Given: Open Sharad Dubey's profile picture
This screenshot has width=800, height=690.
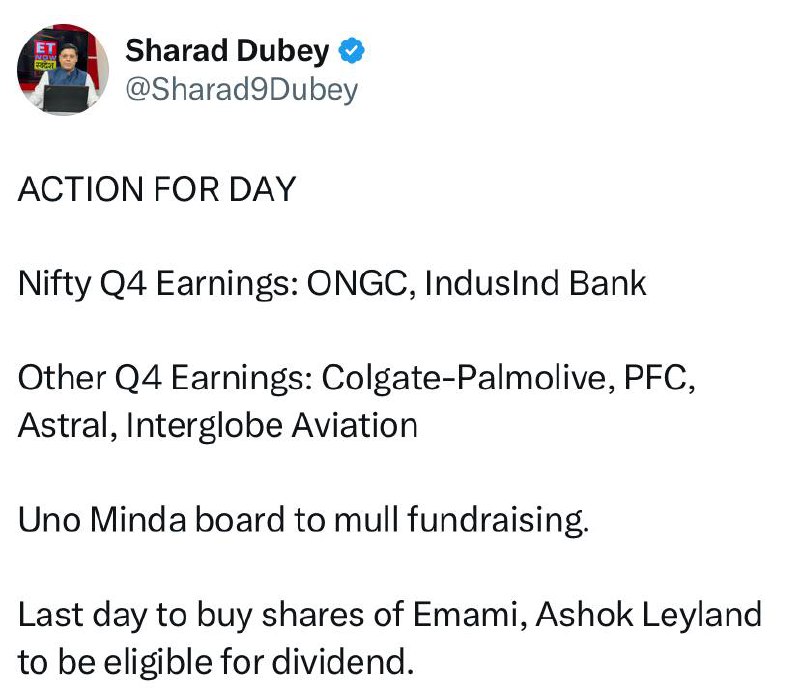Looking at the screenshot, I should tap(63, 70).
